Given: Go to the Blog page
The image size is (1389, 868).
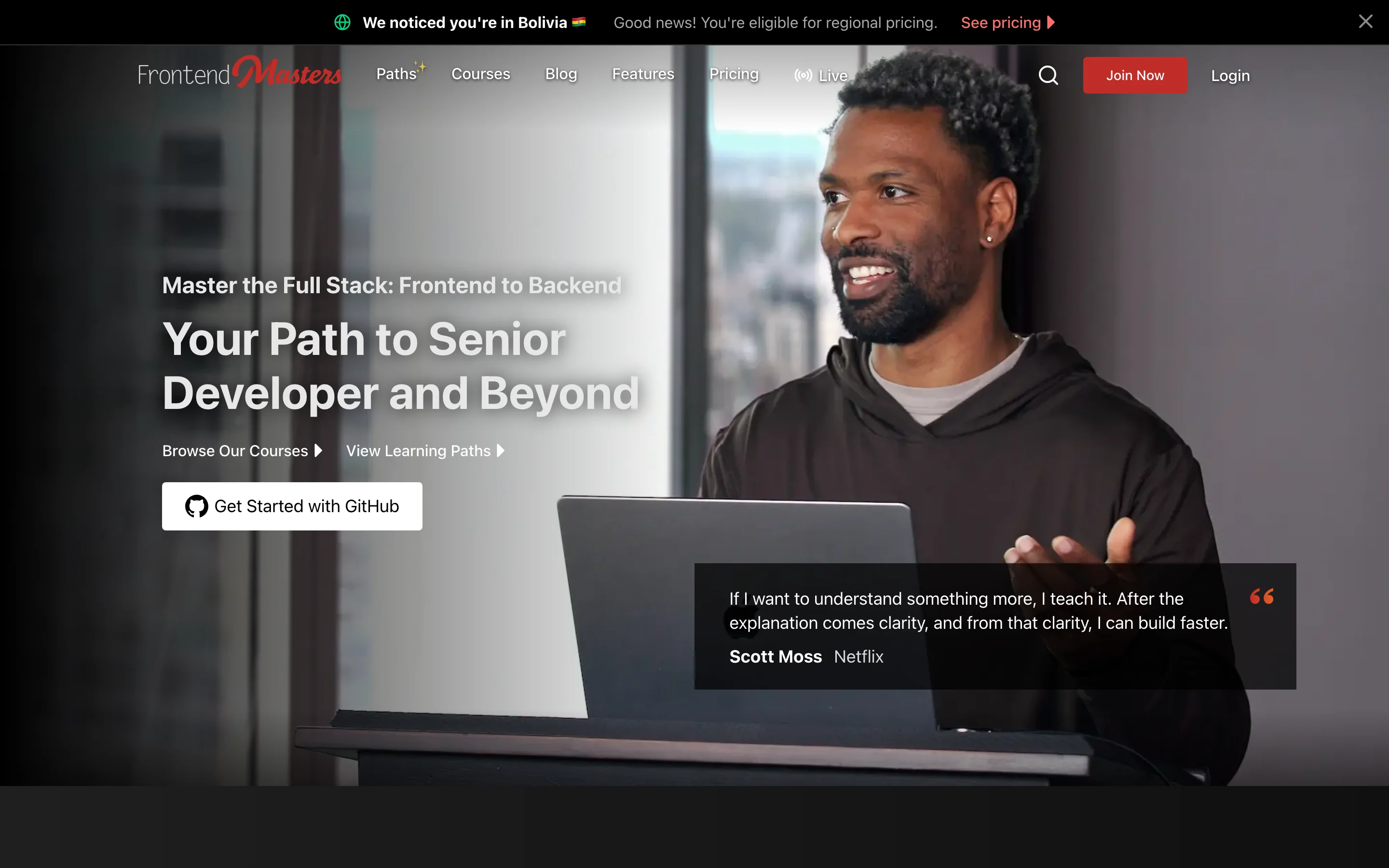Looking at the screenshot, I should [561, 74].
